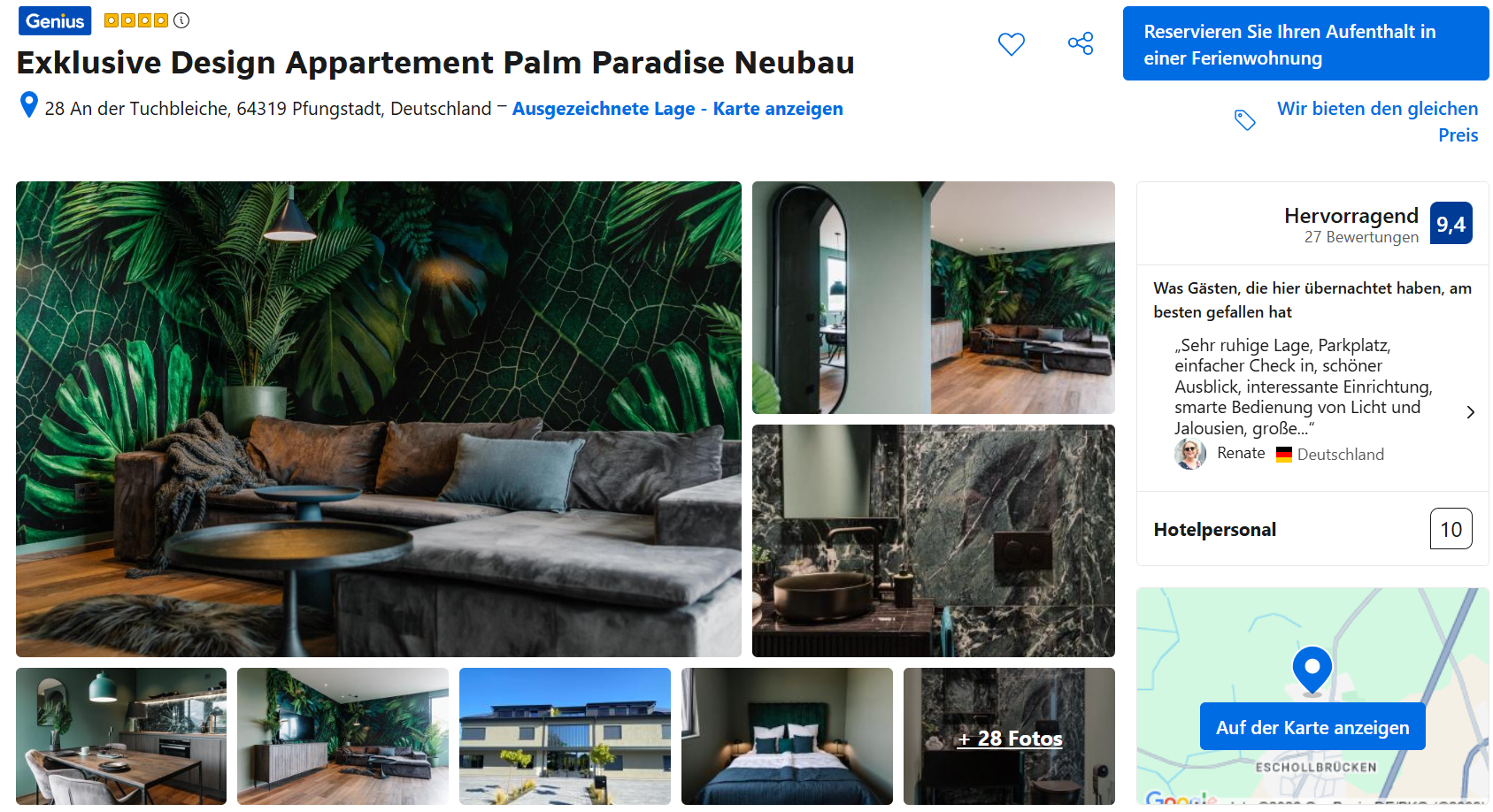The width and height of the screenshot is (1493, 812).
Task: Click the Genius badge
Action: click(x=55, y=21)
